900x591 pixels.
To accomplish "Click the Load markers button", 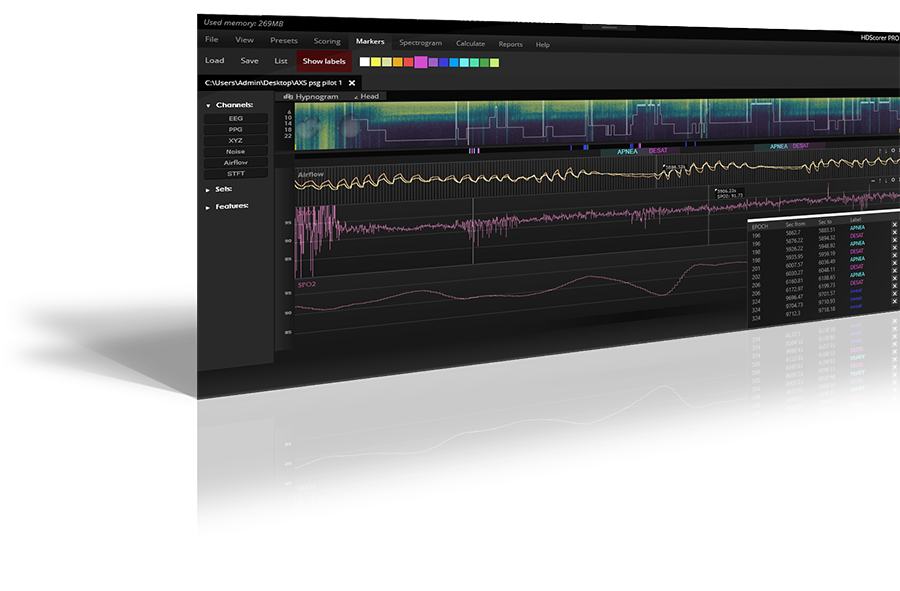I will tap(214, 61).
